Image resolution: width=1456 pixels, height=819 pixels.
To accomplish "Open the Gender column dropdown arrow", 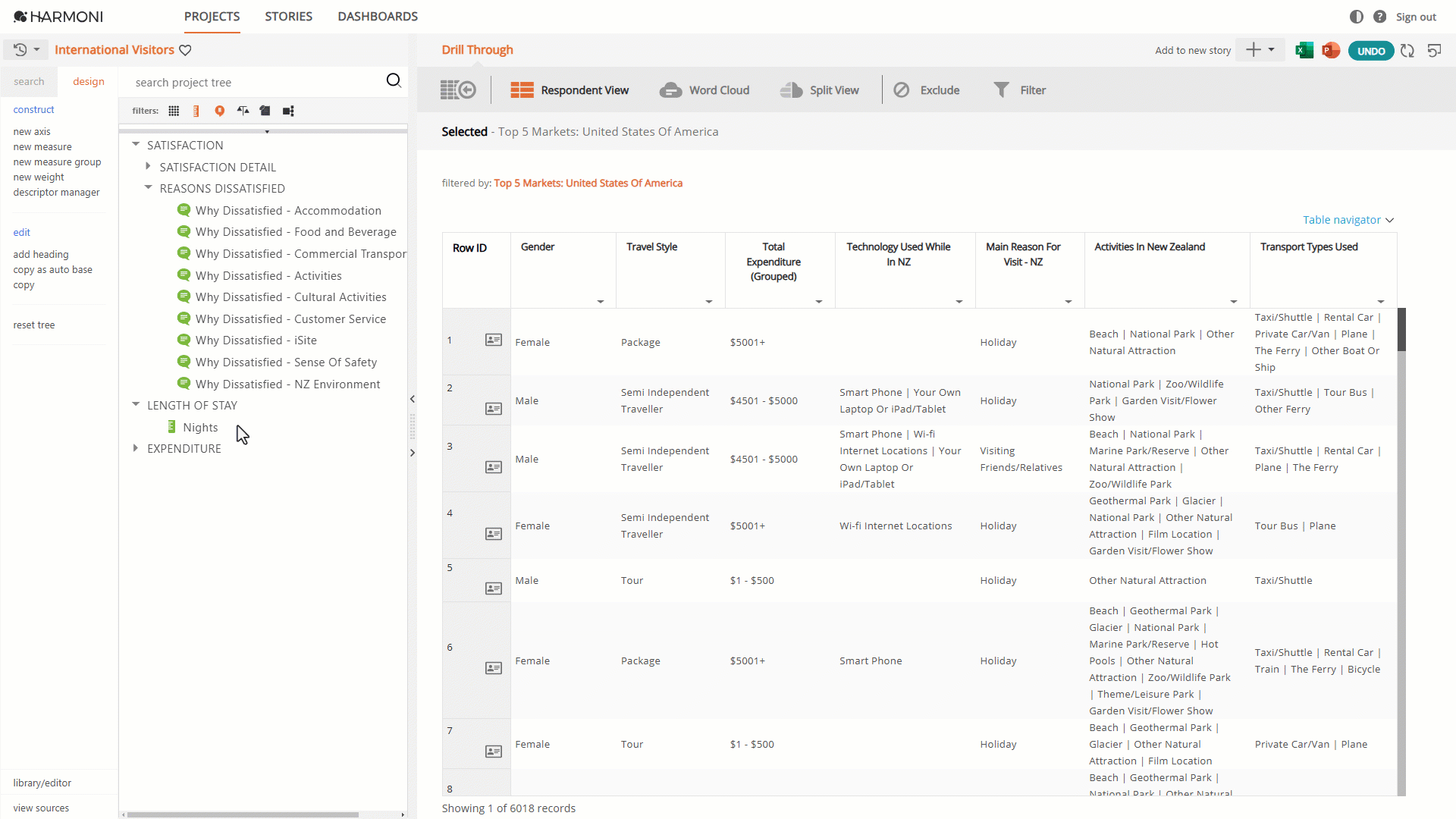I will [x=601, y=302].
